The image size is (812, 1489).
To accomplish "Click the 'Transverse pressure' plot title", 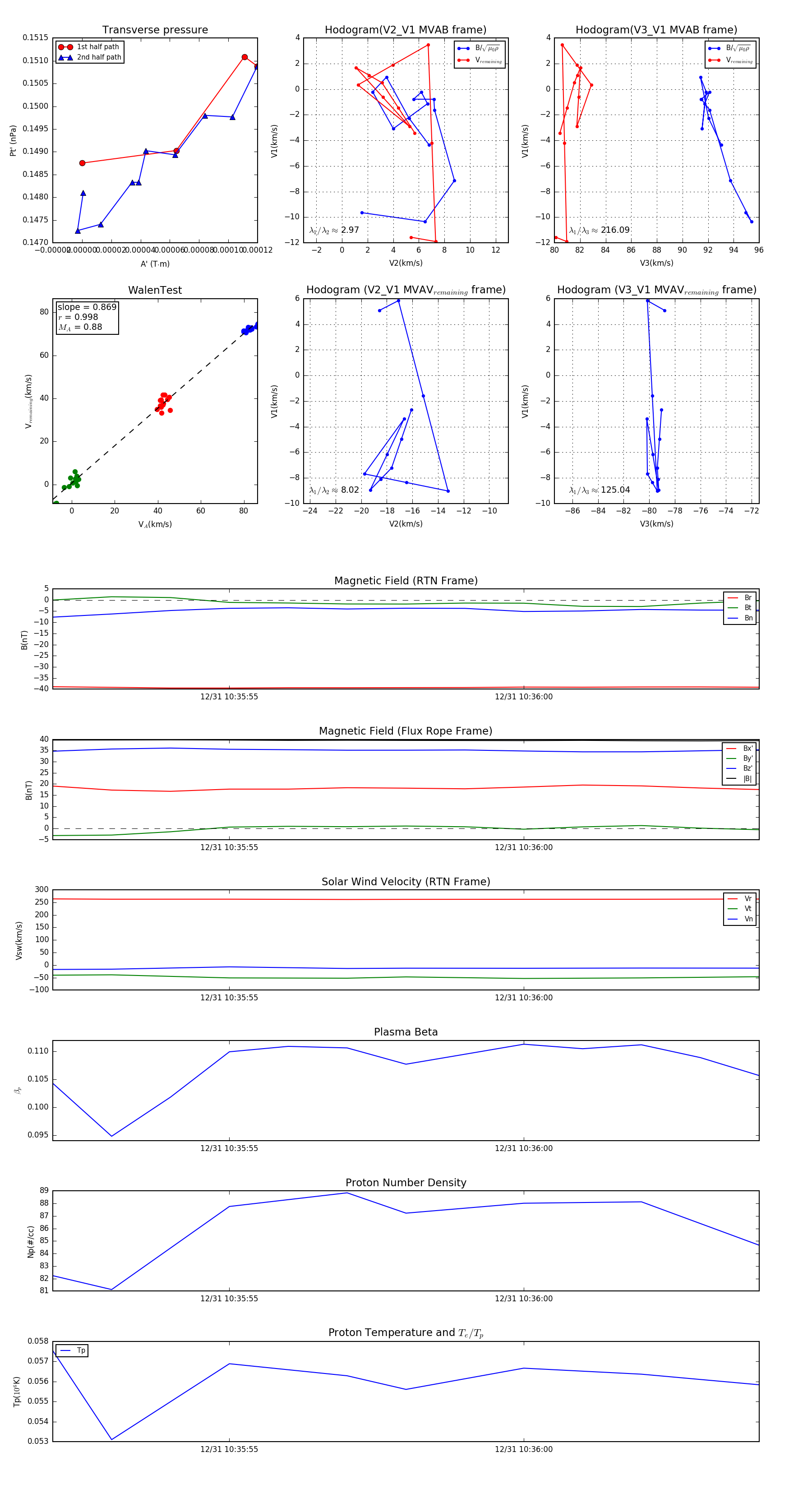I will (x=155, y=30).
